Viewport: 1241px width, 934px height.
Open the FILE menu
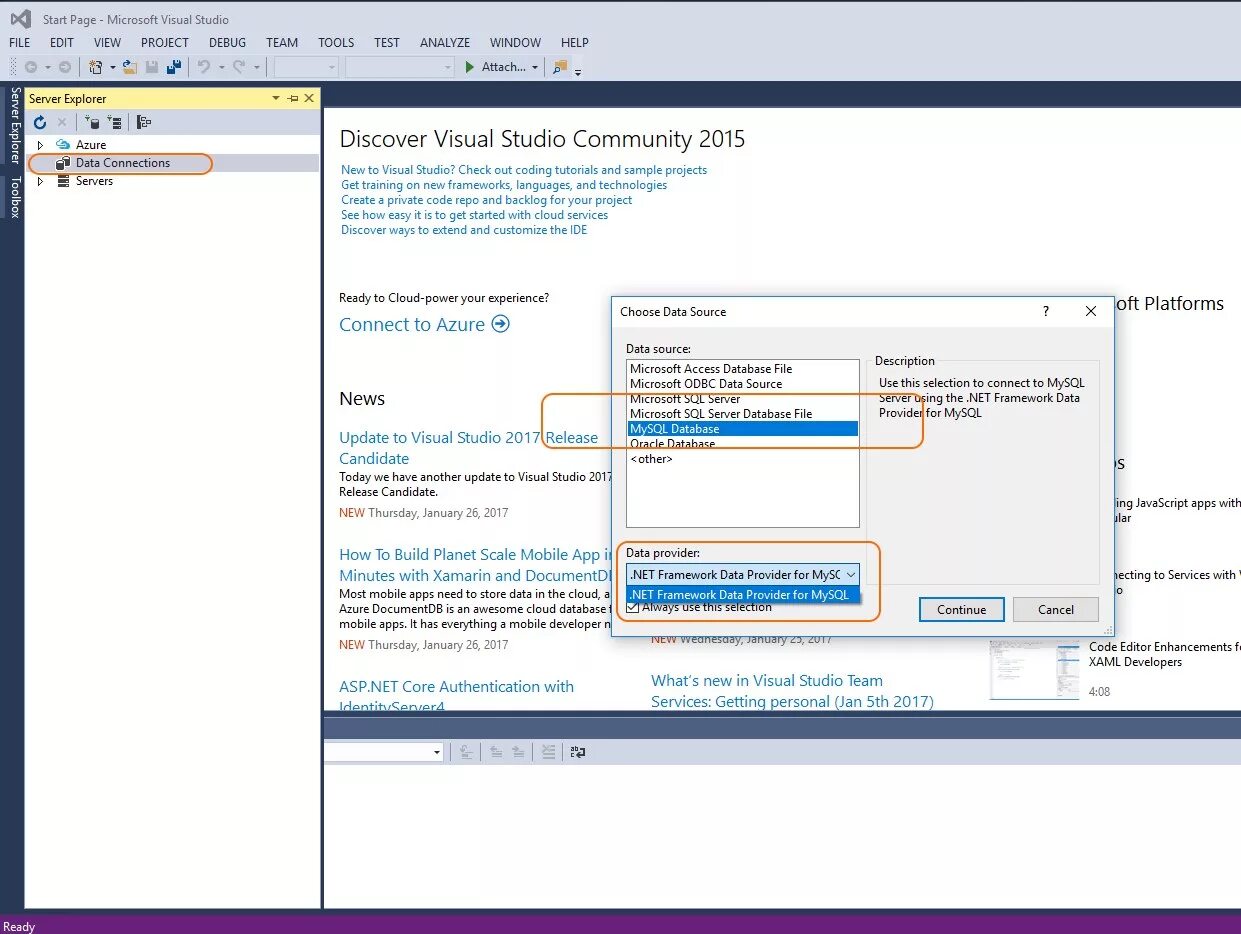[x=20, y=43]
